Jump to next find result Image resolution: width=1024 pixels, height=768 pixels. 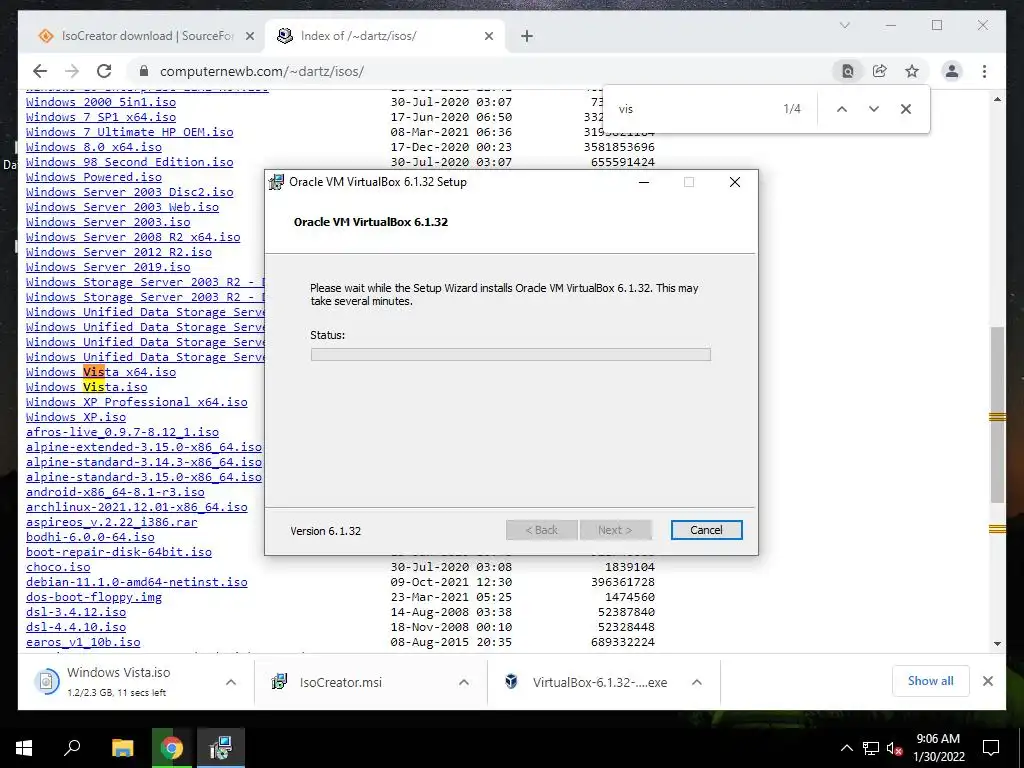point(874,109)
